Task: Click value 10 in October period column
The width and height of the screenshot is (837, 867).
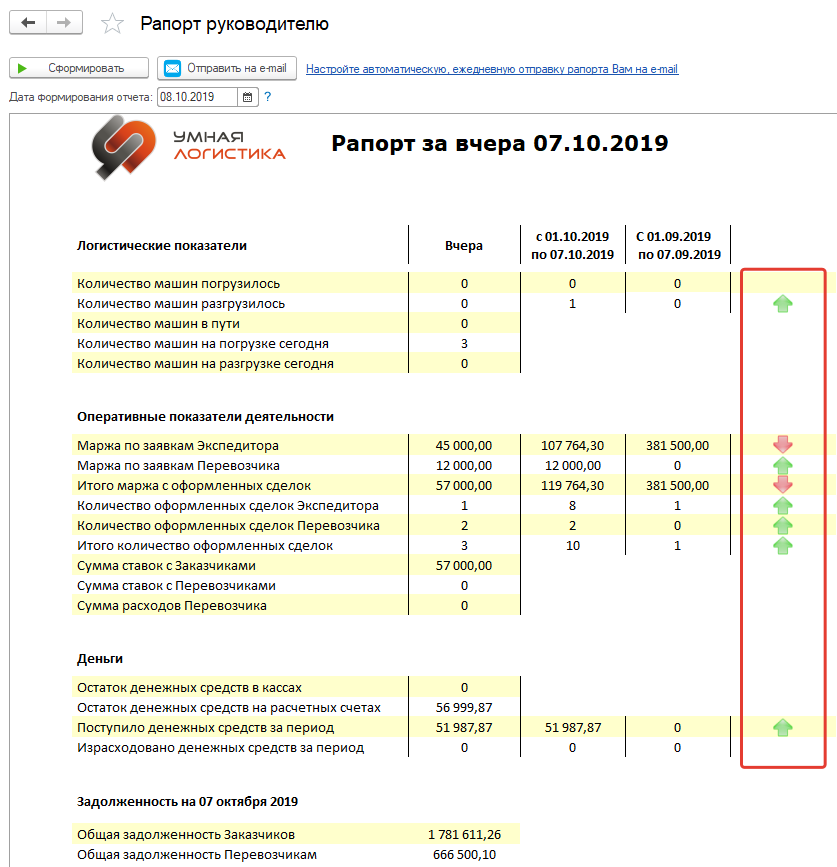Action: click(x=572, y=546)
